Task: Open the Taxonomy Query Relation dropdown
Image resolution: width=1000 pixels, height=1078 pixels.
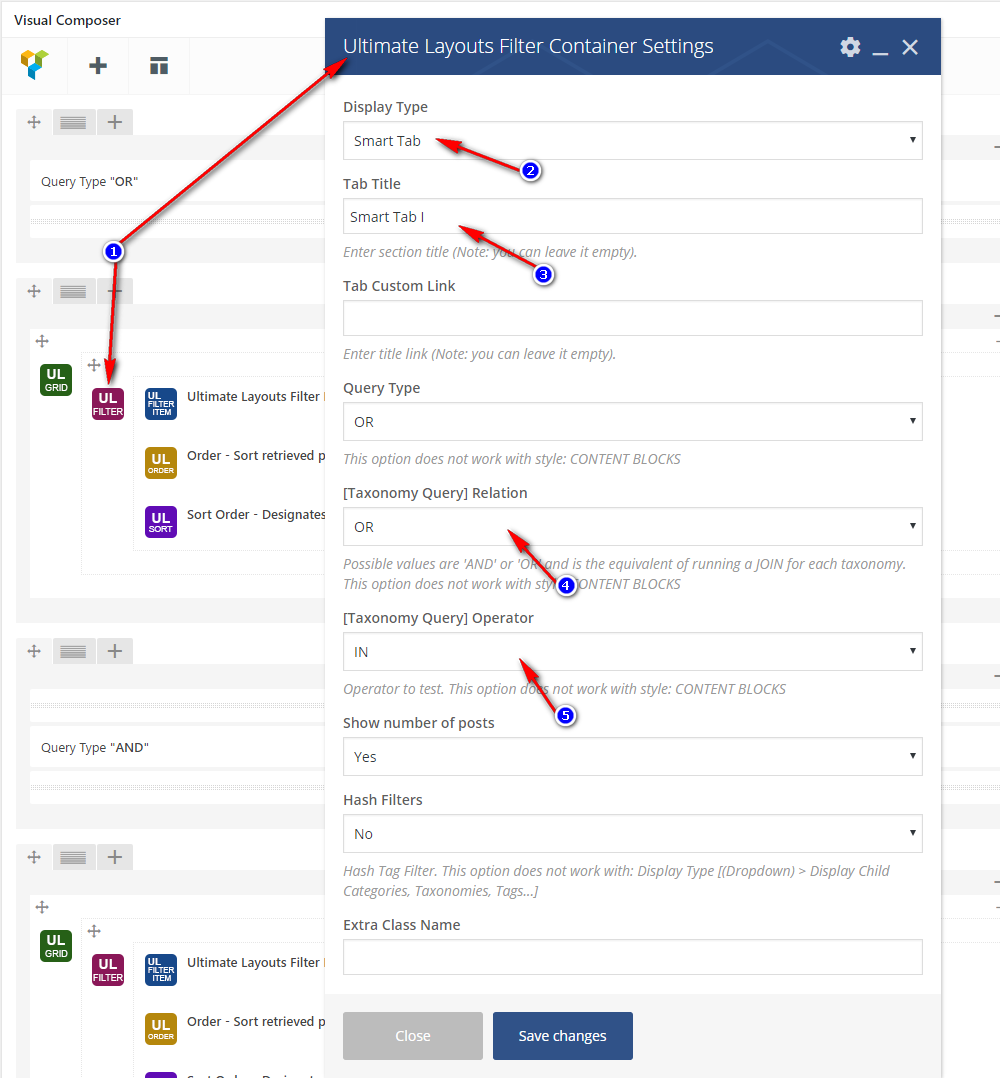Action: pyautogui.click(x=632, y=527)
